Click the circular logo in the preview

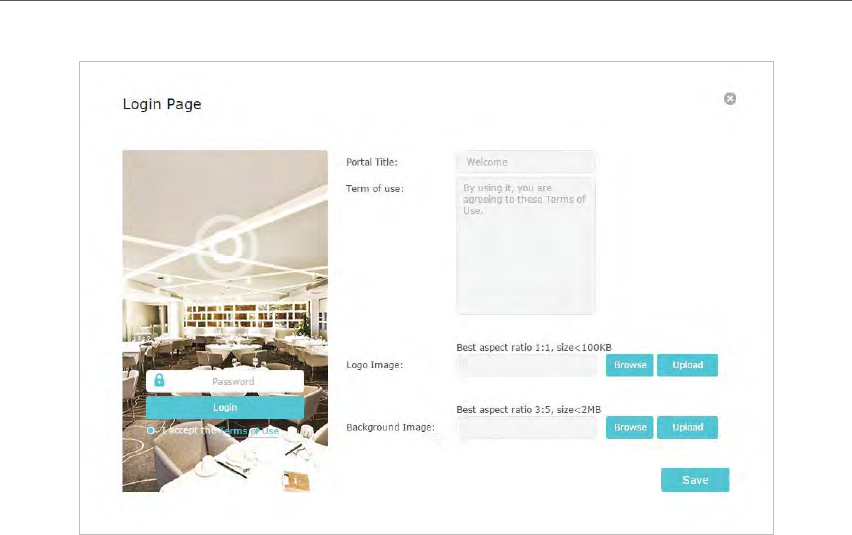[225, 246]
